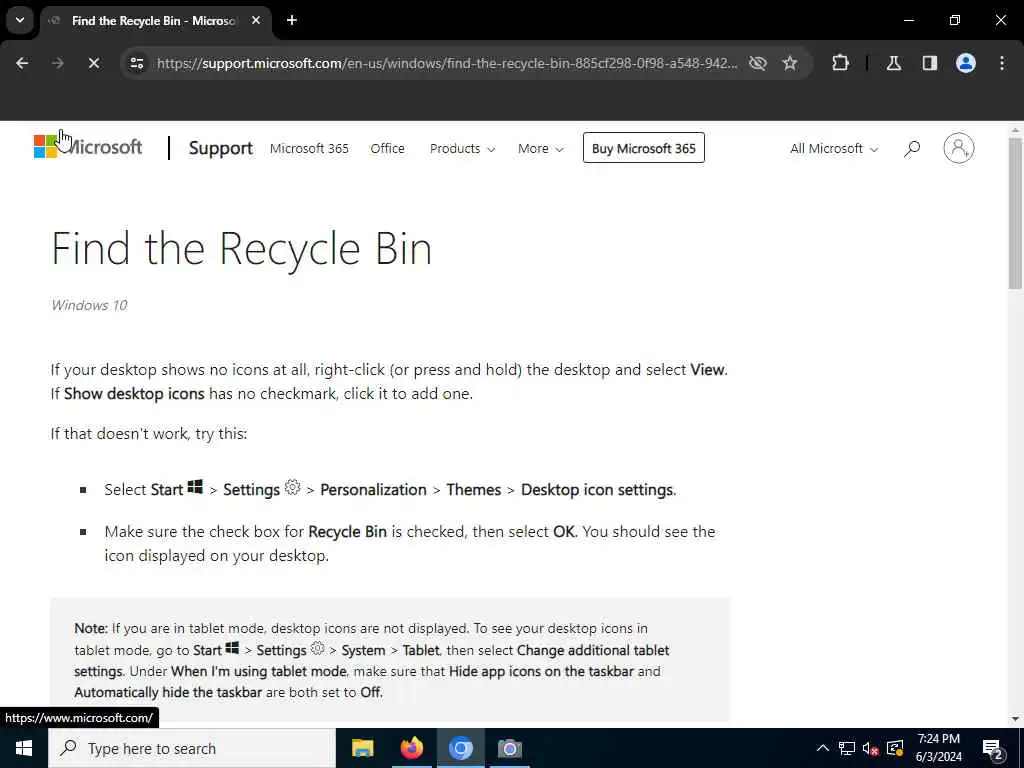
Task: Open the notification center icon
Action: coord(993,748)
